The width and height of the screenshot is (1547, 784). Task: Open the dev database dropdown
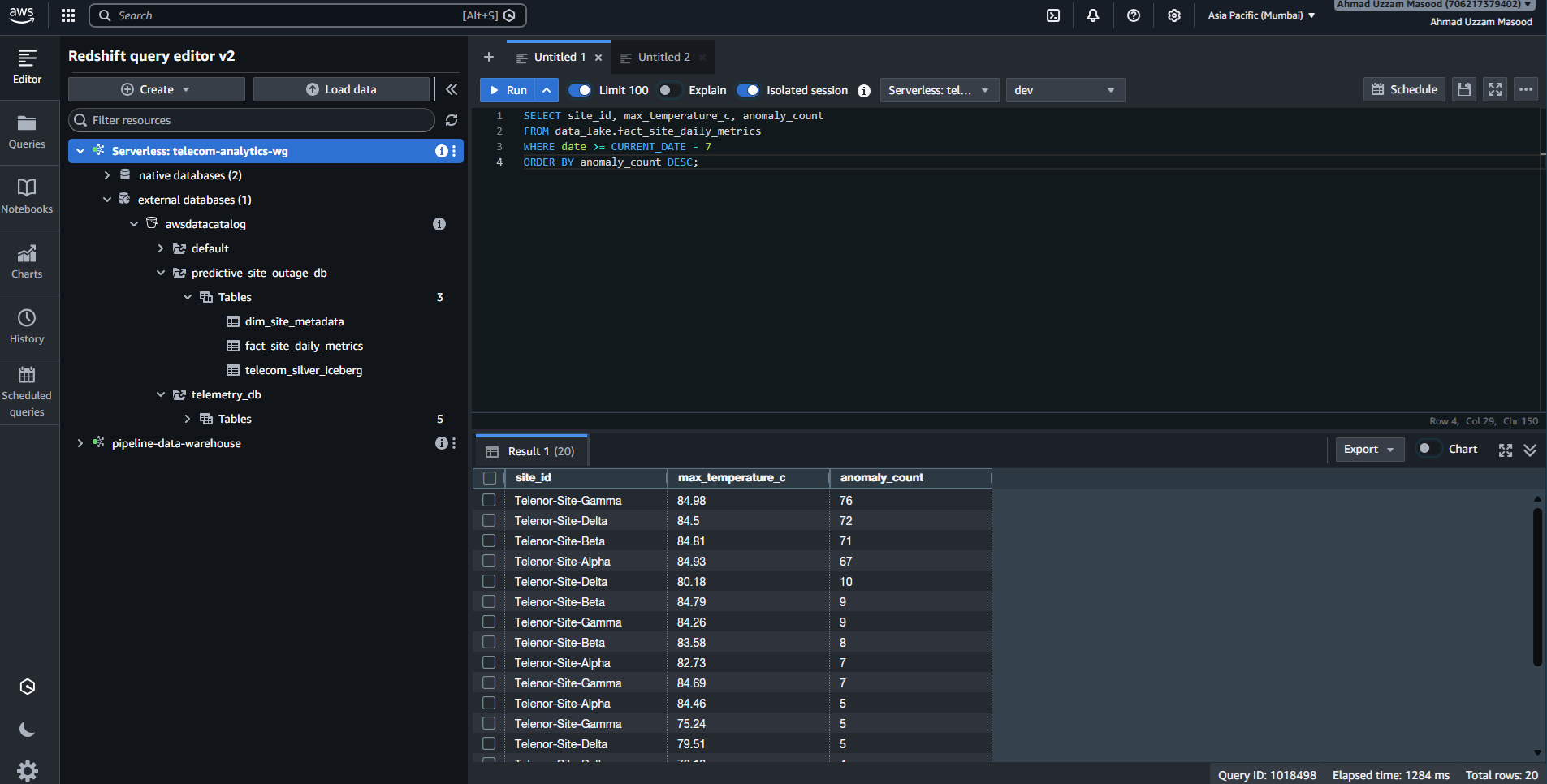pos(1065,90)
